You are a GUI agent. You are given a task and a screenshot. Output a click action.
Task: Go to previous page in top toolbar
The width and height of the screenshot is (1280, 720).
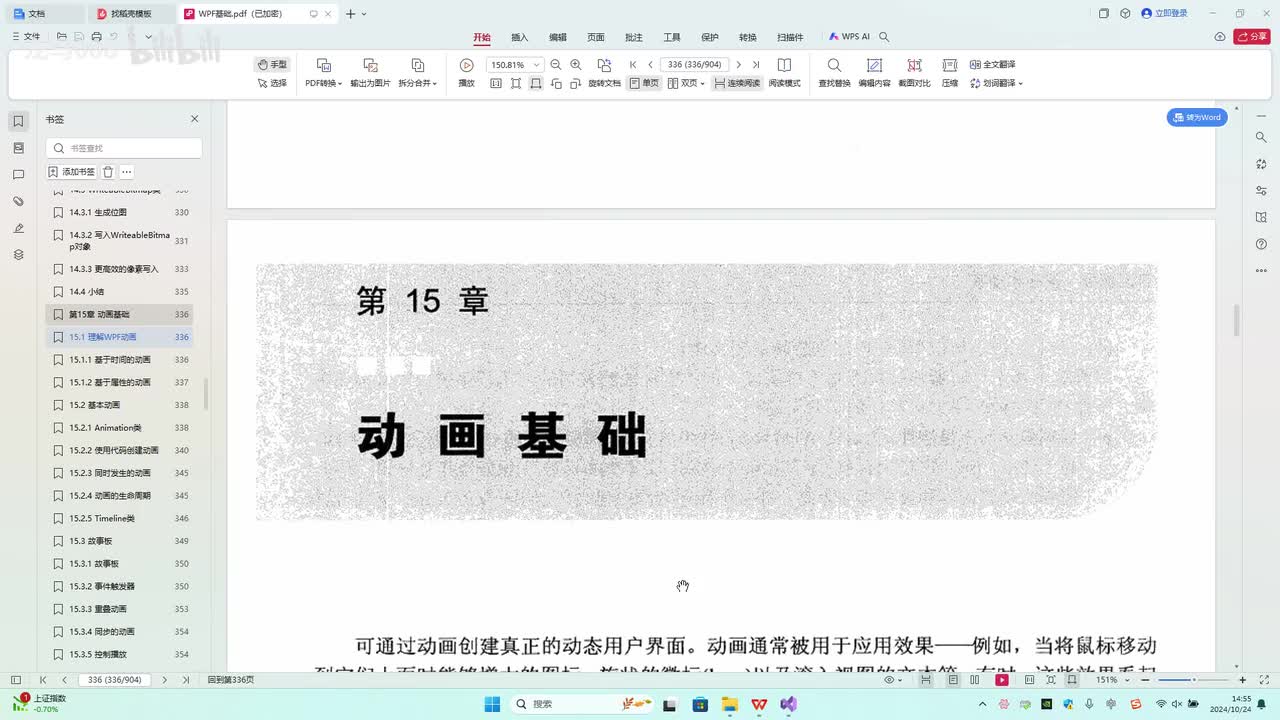tap(650, 64)
